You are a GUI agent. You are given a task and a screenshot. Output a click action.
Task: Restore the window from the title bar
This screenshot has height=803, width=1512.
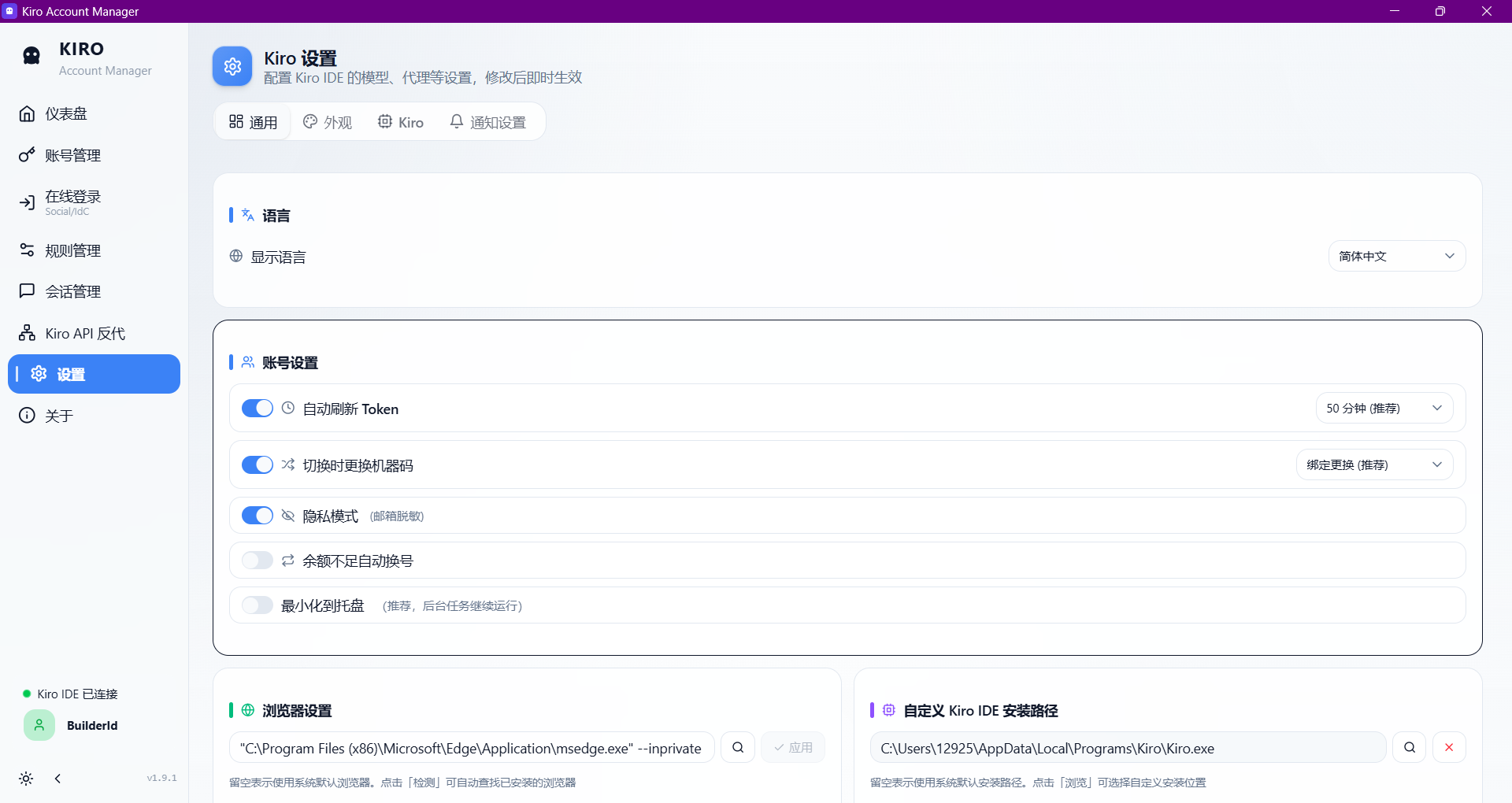1440,11
